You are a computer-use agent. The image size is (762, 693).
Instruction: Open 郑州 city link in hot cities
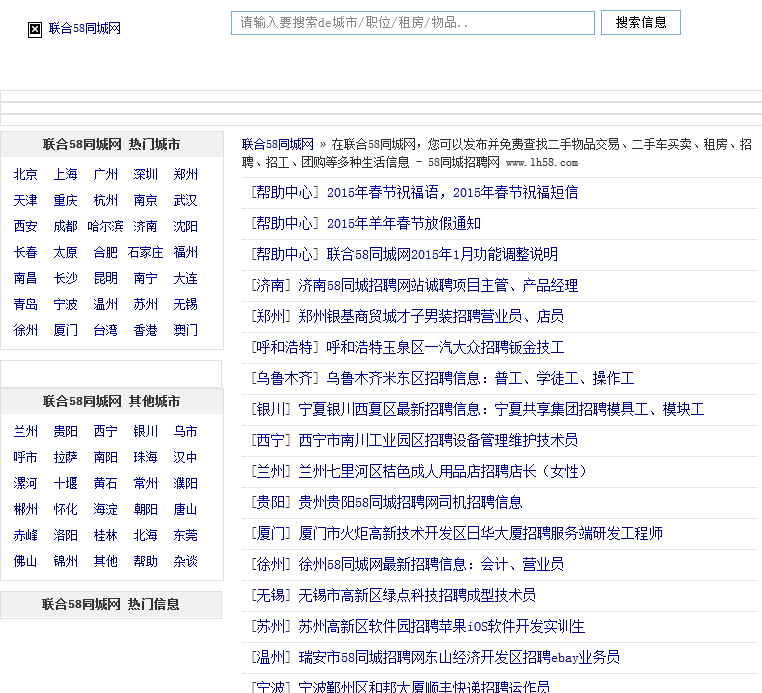pos(185,174)
